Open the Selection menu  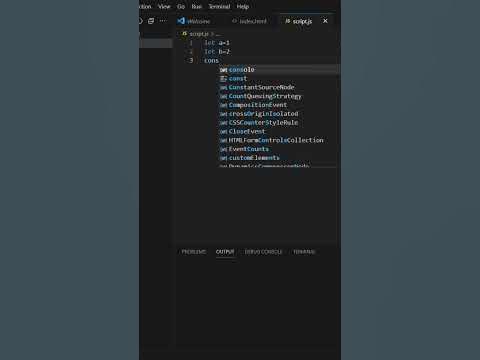(145, 6)
